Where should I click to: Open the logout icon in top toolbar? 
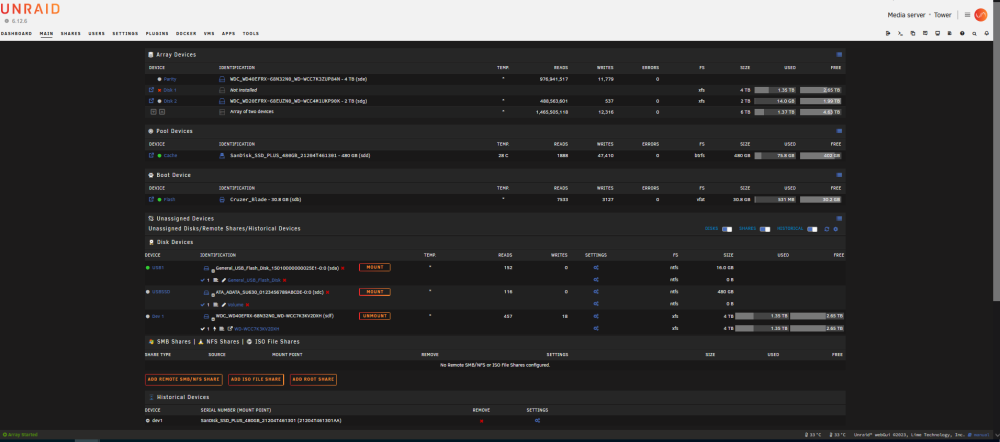(x=888, y=33)
